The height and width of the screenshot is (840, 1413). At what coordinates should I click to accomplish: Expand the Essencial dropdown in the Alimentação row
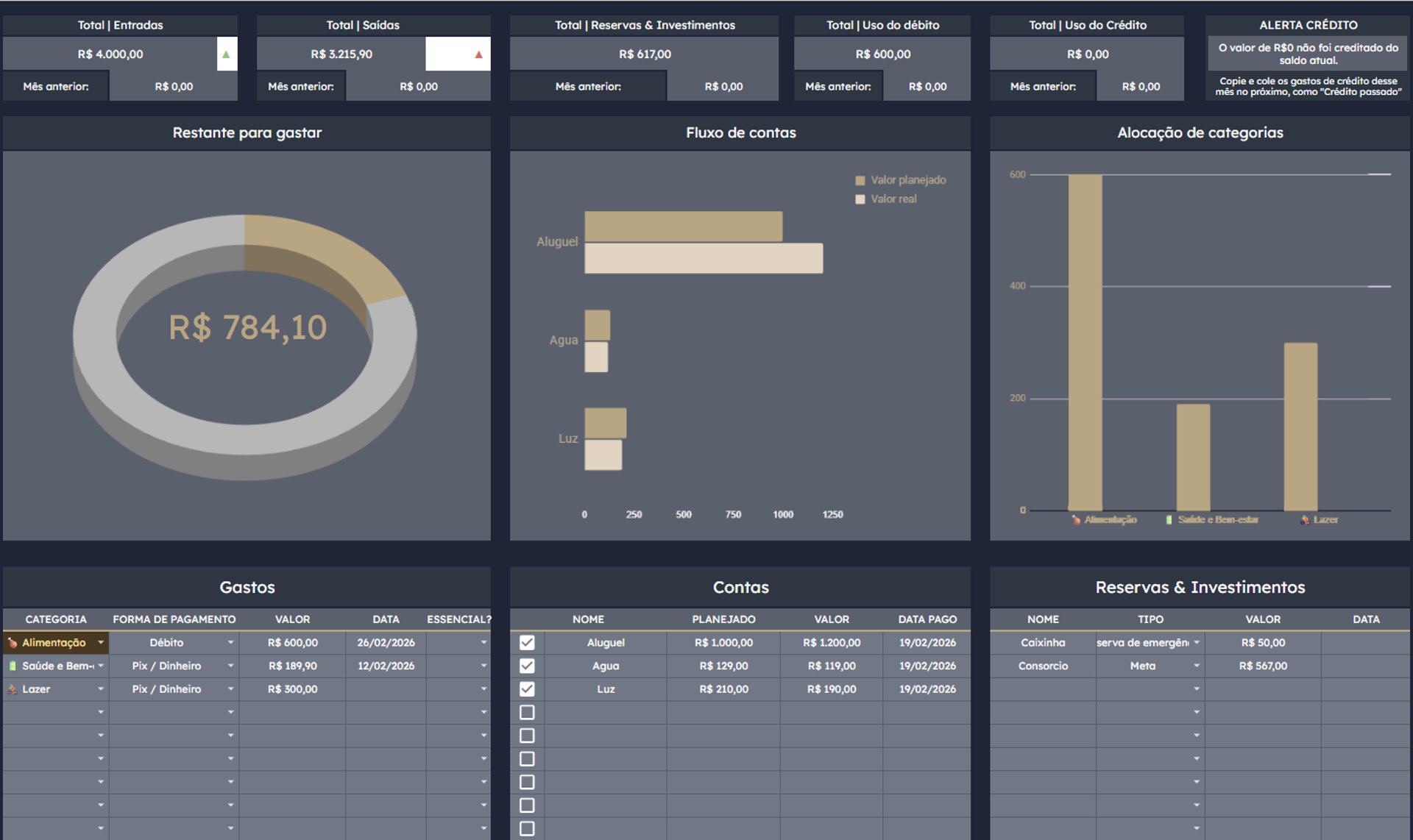coord(484,643)
